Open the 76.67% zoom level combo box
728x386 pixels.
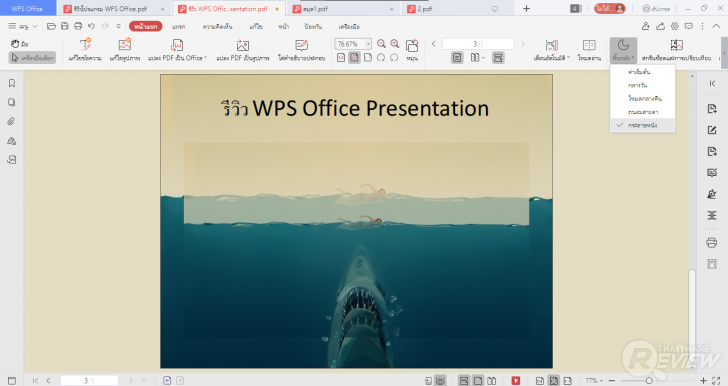click(353, 44)
